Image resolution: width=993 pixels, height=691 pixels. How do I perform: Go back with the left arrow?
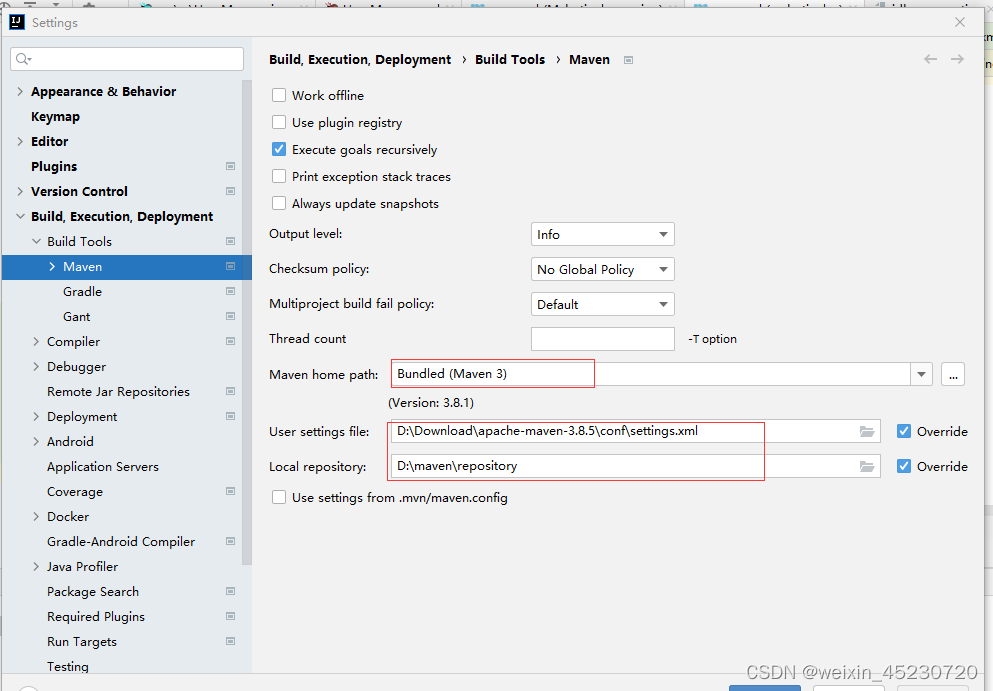click(x=930, y=59)
